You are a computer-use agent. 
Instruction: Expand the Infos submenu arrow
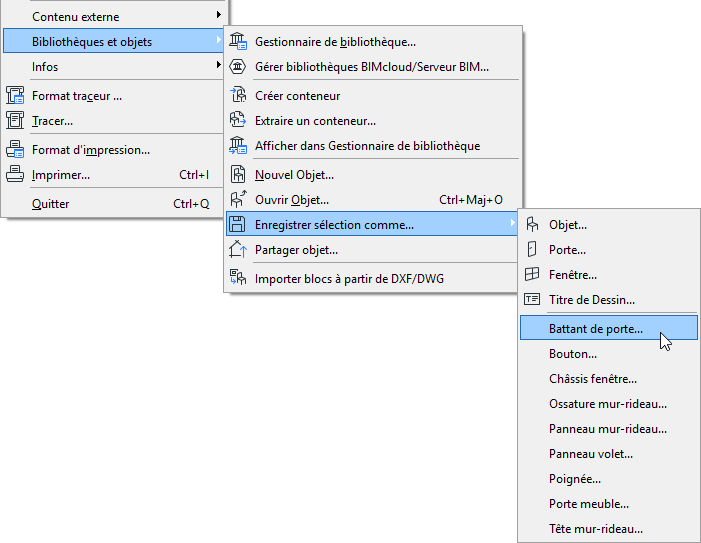[x=218, y=67]
